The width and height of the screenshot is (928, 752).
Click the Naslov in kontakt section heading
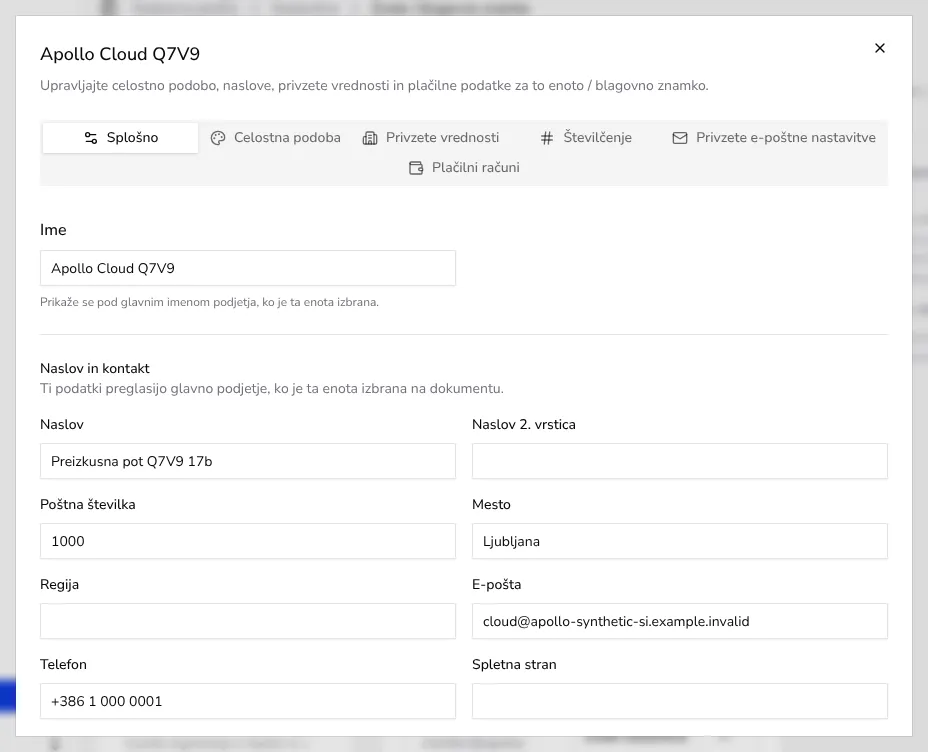pos(95,369)
